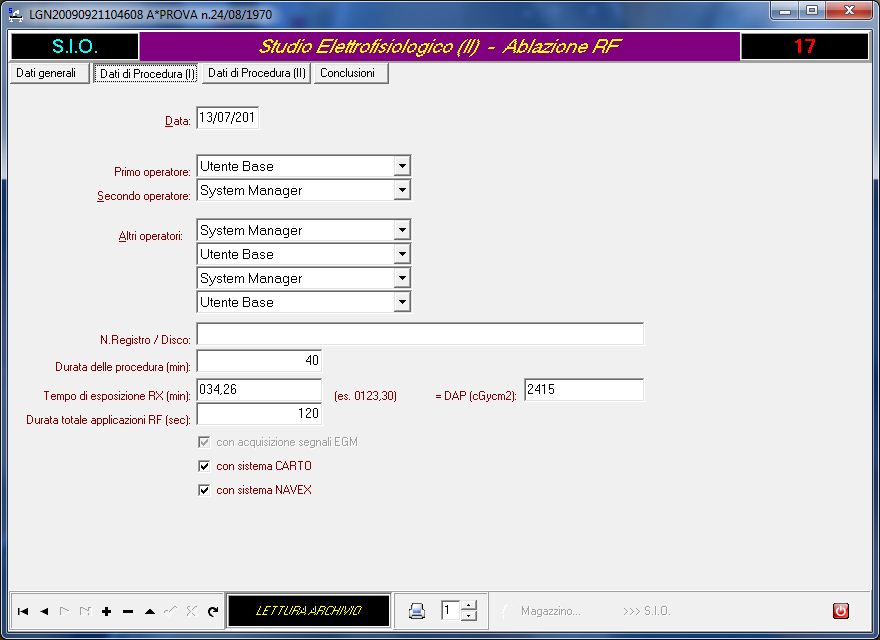This screenshot has width=880, height=640.
Task: Expand fourth Altri operatori dropdown
Action: click(x=402, y=303)
